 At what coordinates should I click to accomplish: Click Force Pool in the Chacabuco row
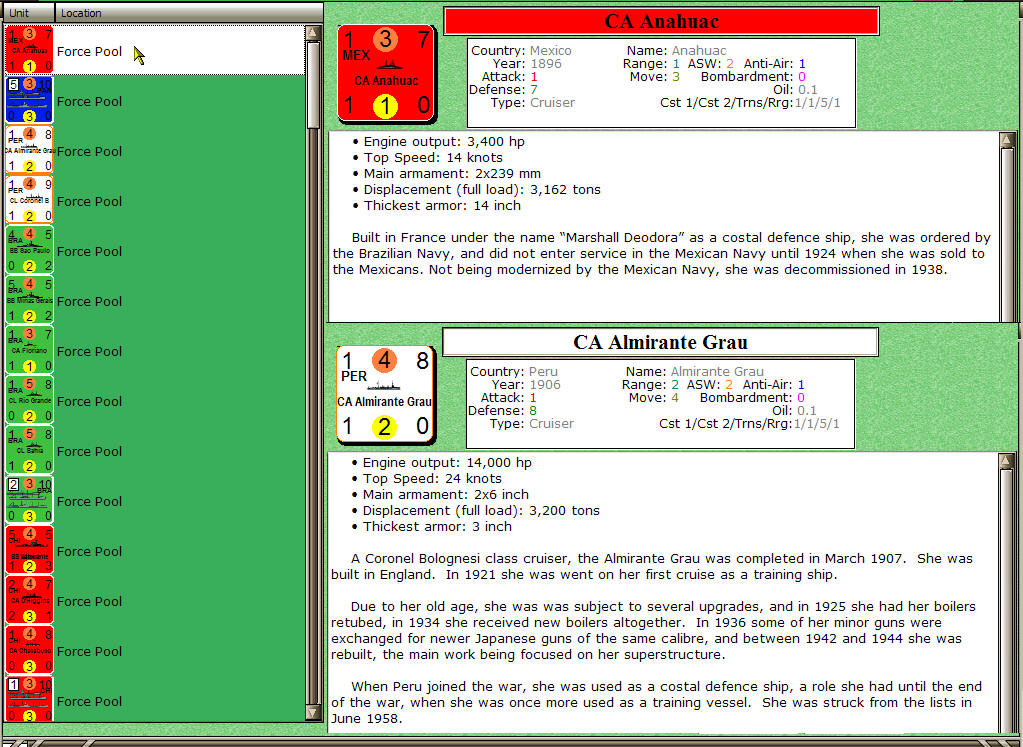89,652
